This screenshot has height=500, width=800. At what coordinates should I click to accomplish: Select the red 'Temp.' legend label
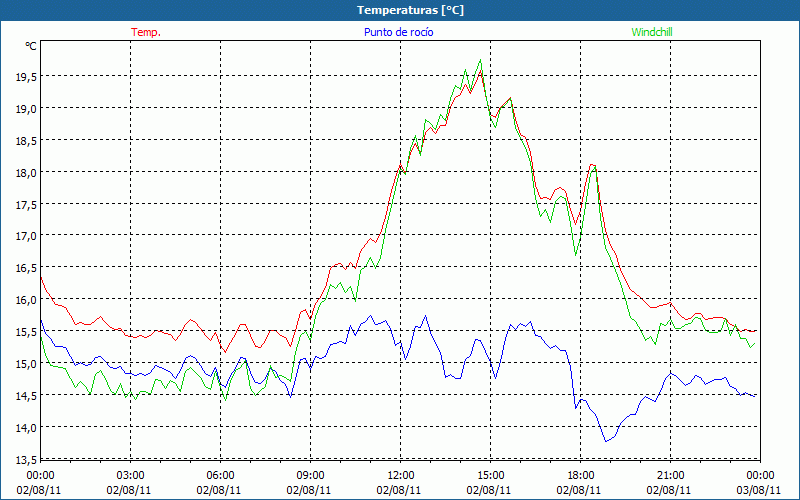point(146,32)
